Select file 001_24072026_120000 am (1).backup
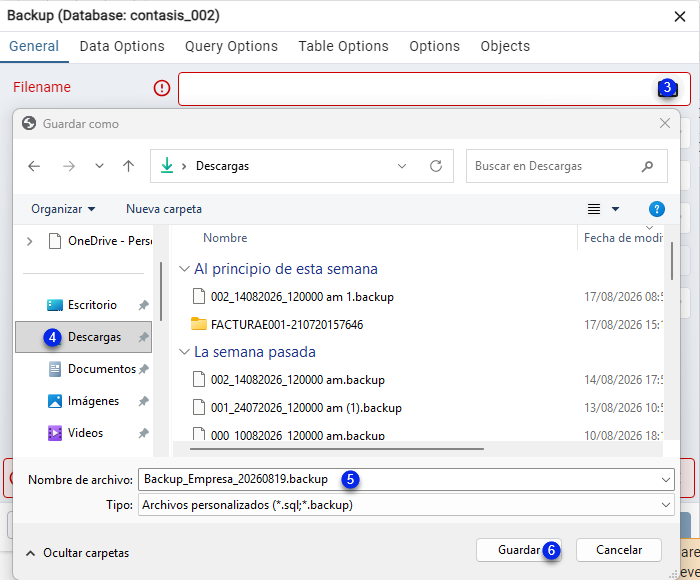The image size is (700, 580). coord(306,408)
